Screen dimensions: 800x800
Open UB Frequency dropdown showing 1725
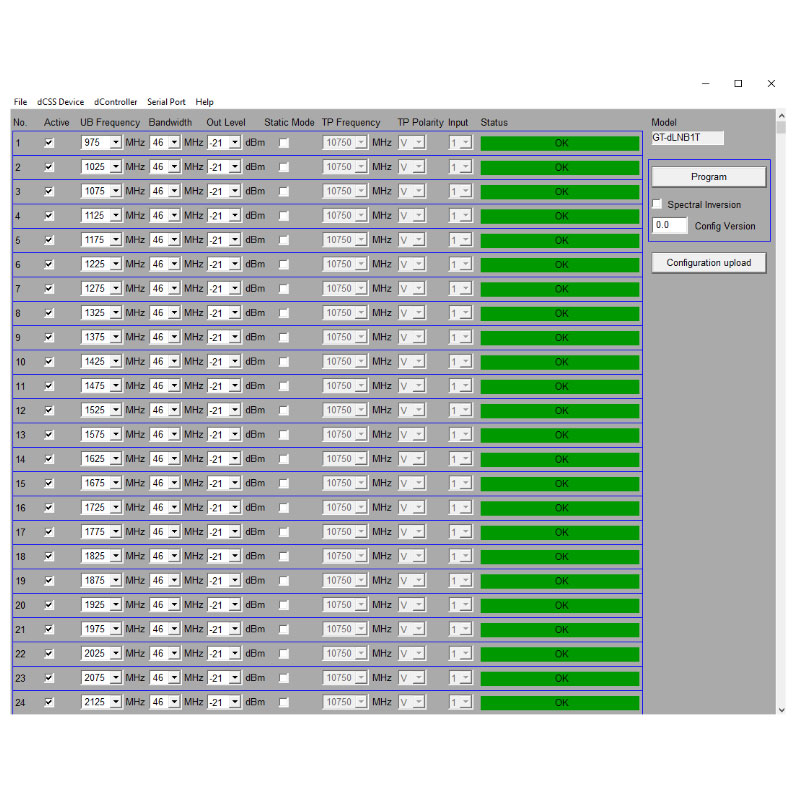pyautogui.click(x=116, y=508)
